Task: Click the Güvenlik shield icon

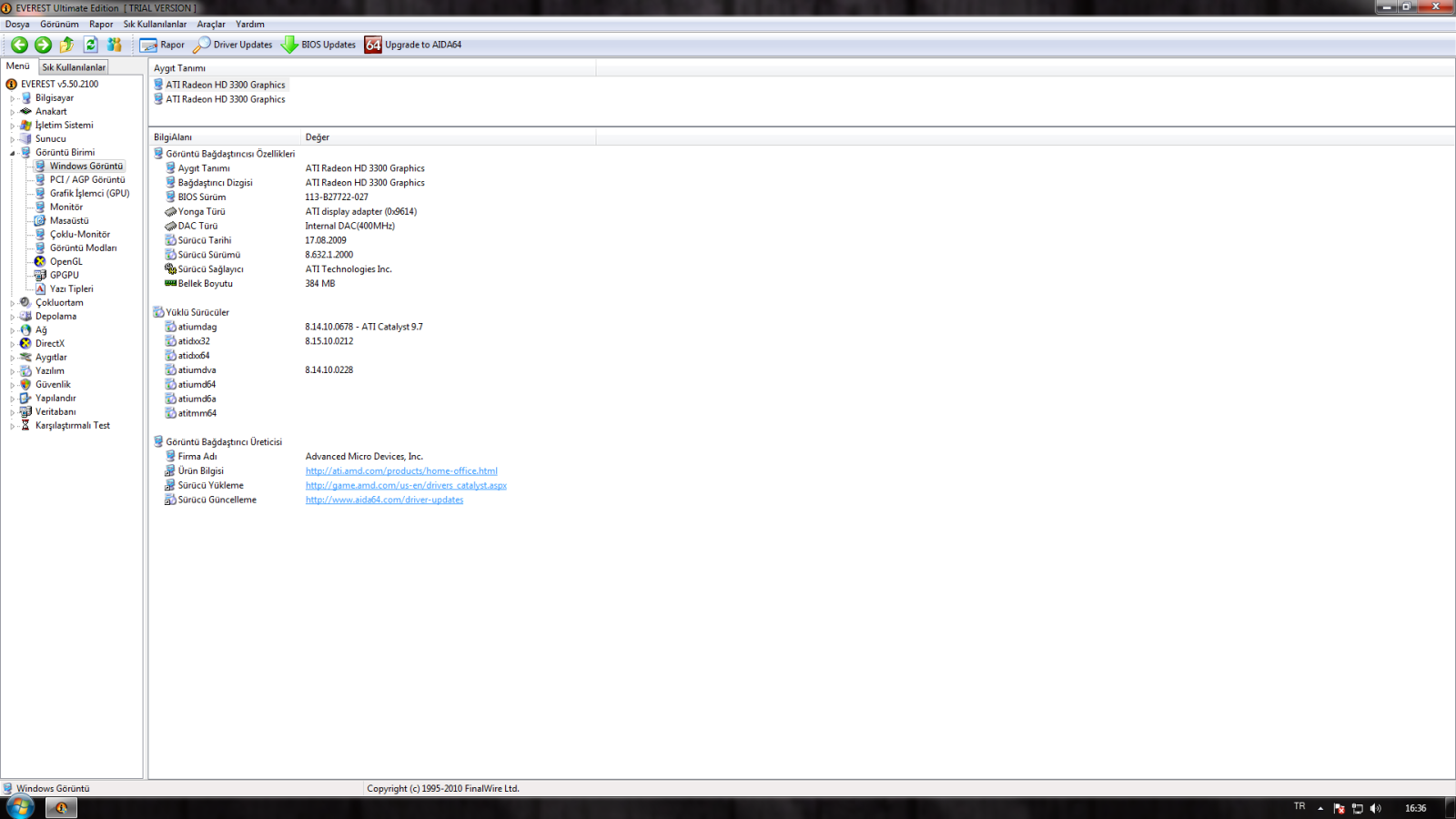Action: tap(25, 384)
